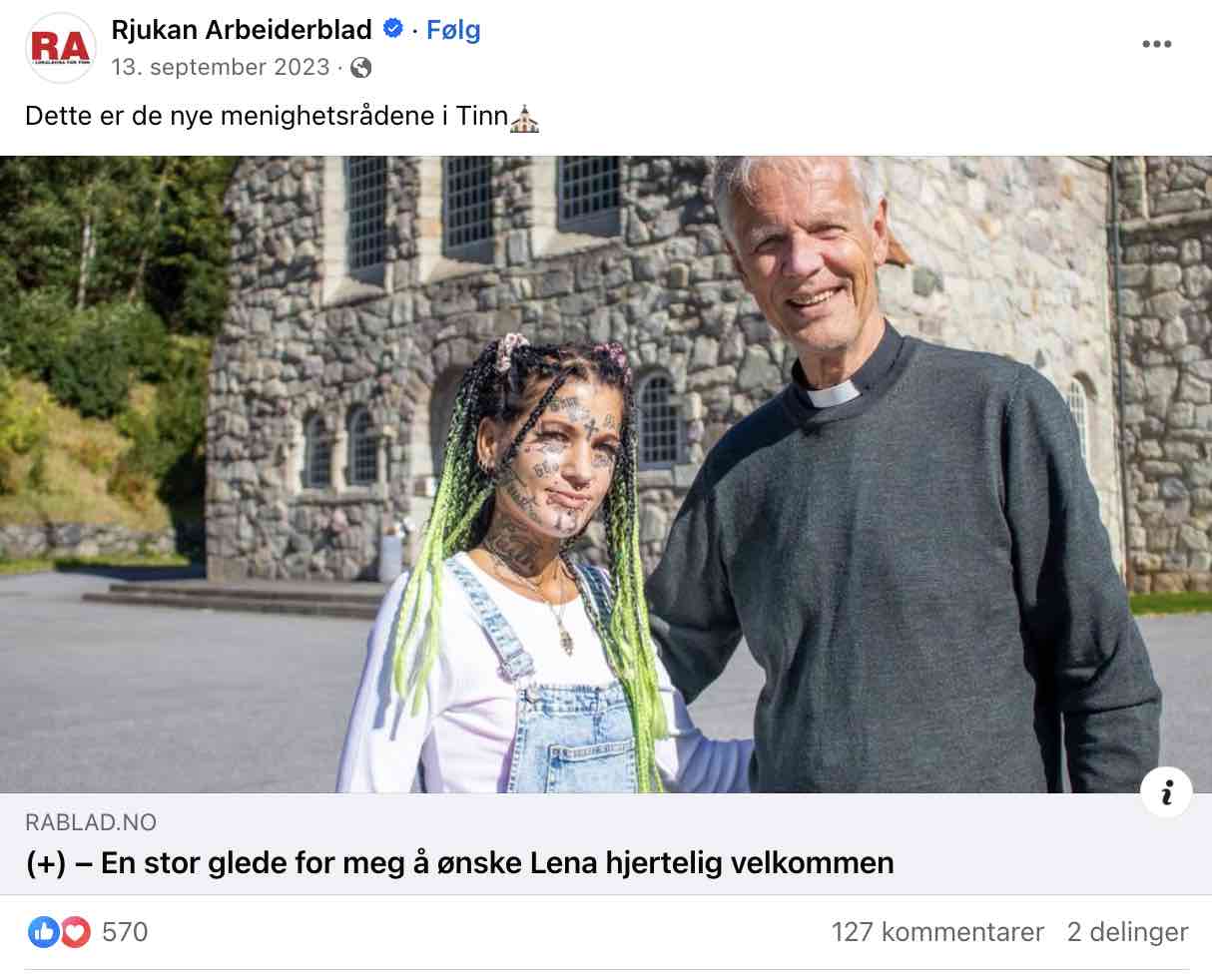This screenshot has height=980, width=1212.
Task: Open Rjukan Arbeiderblad page name link
Action: 242,30
